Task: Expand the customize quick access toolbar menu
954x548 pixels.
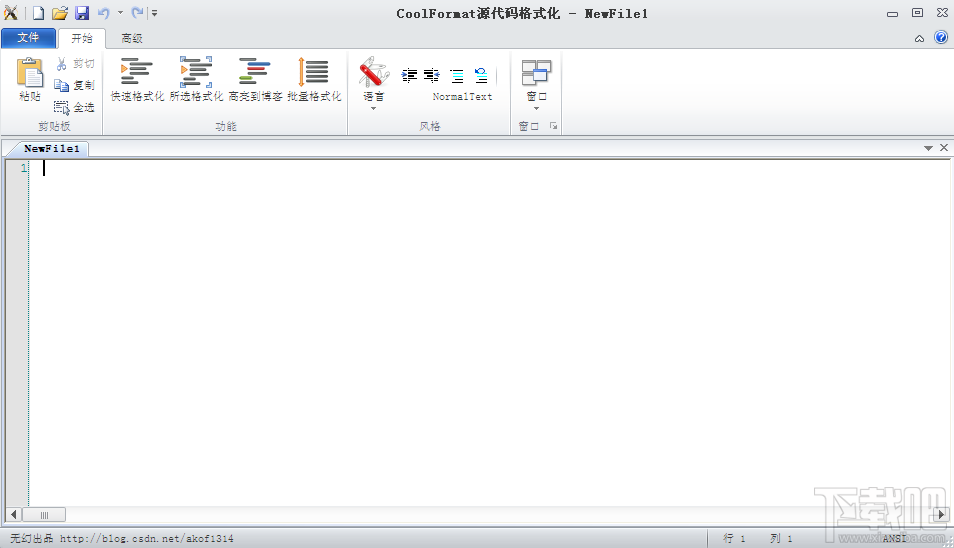Action: (x=155, y=13)
